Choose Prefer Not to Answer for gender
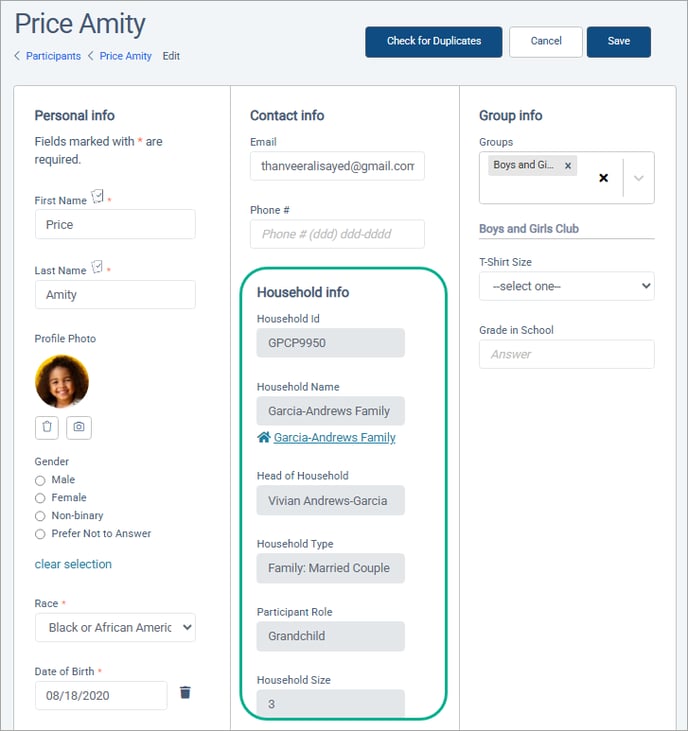 (40, 534)
